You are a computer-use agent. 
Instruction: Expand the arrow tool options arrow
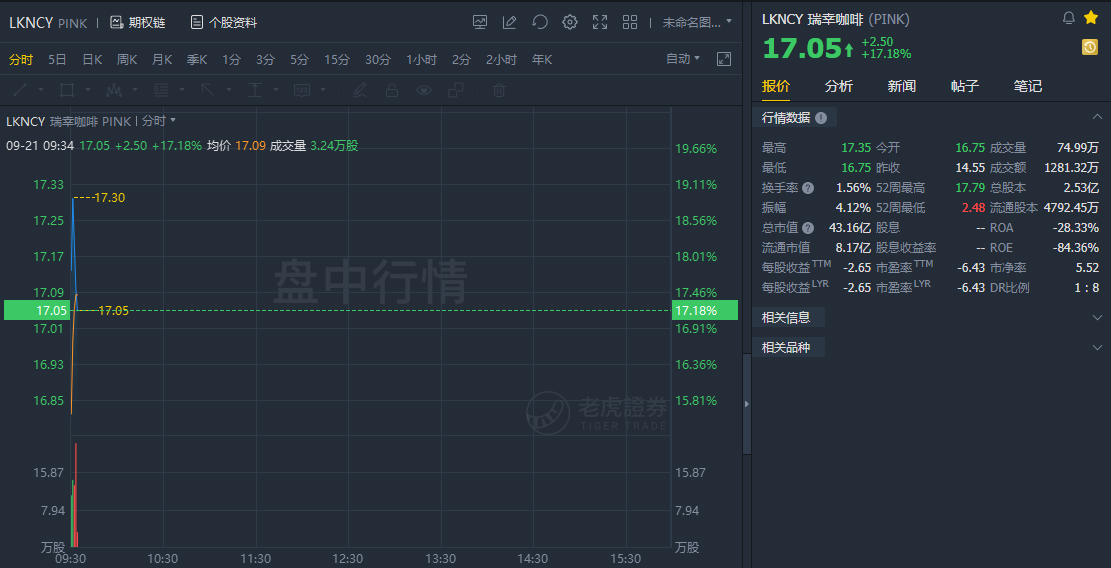click(x=228, y=90)
